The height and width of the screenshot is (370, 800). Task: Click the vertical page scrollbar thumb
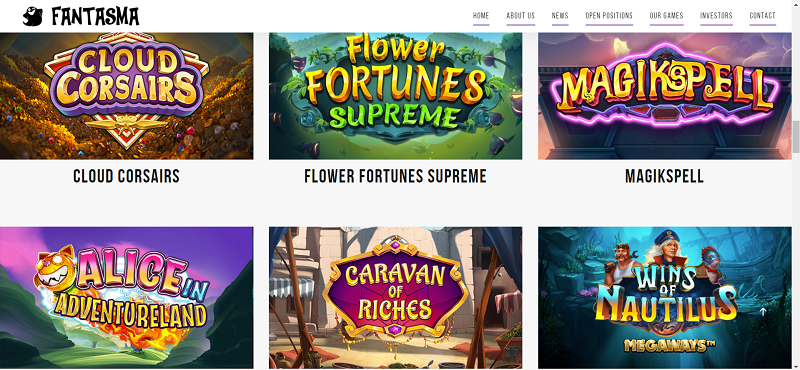coord(796,137)
